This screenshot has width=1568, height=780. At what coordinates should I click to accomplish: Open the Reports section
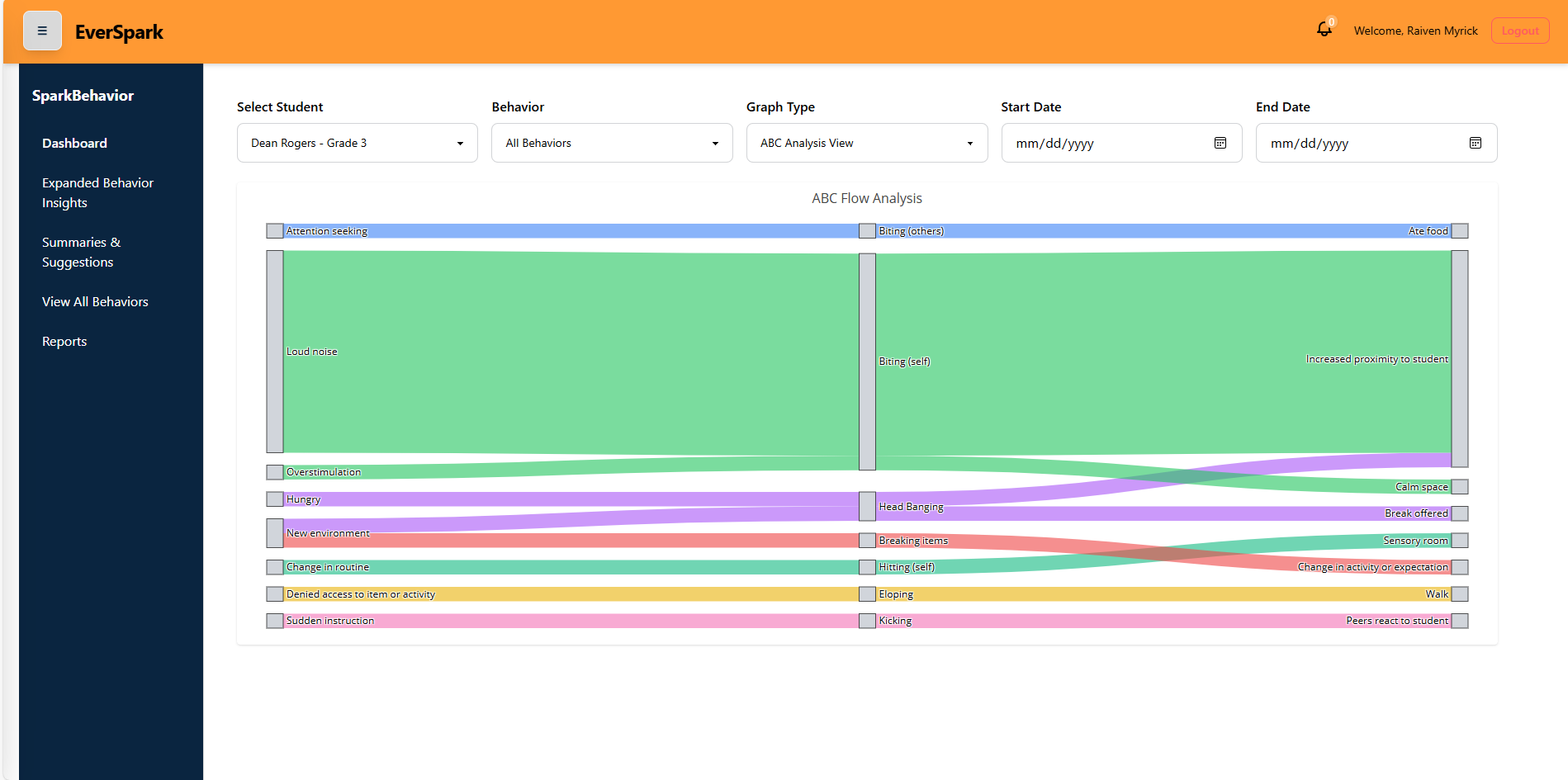pyautogui.click(x=64, y=341)
